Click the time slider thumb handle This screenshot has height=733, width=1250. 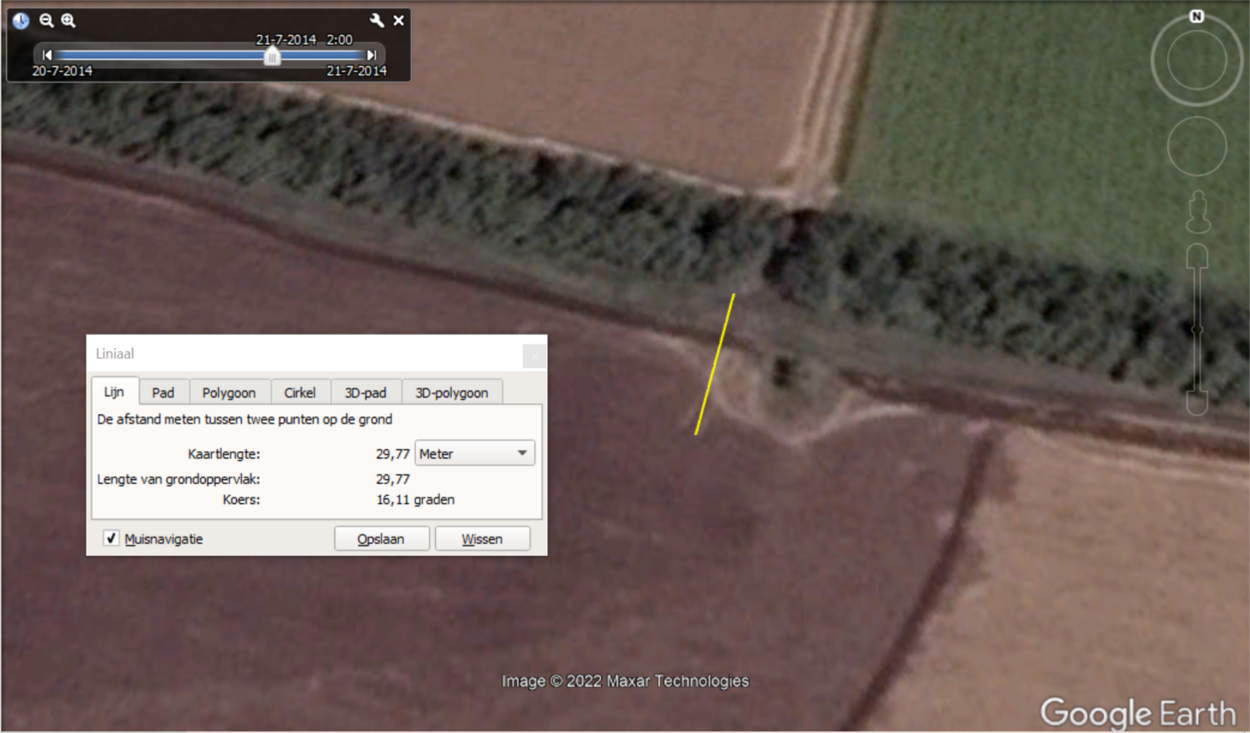272,57
